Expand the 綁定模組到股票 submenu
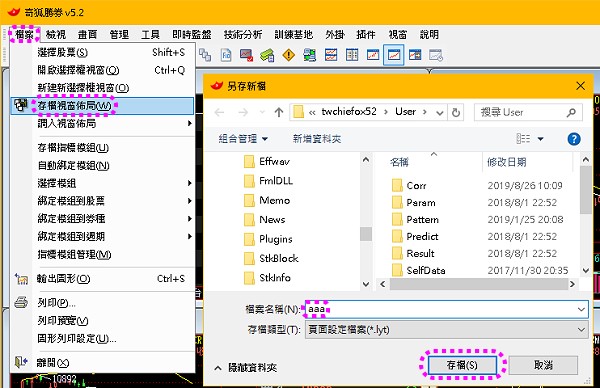This screenshot has width=600, height=388. (x=103, y=201)
